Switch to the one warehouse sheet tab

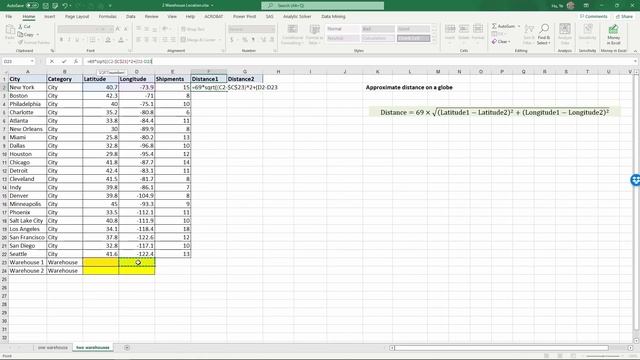click(52, 347)
